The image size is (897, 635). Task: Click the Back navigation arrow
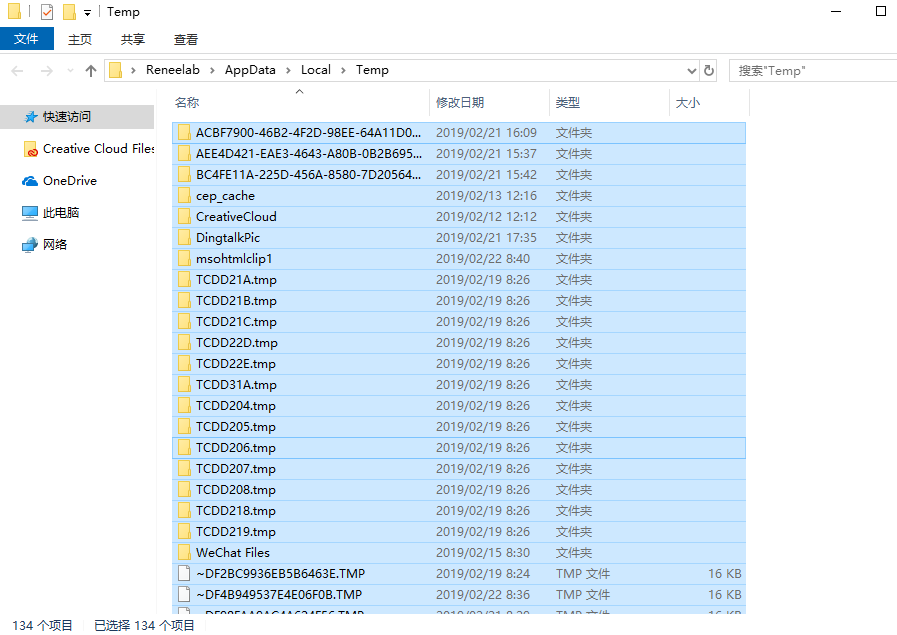pos(17,71)
